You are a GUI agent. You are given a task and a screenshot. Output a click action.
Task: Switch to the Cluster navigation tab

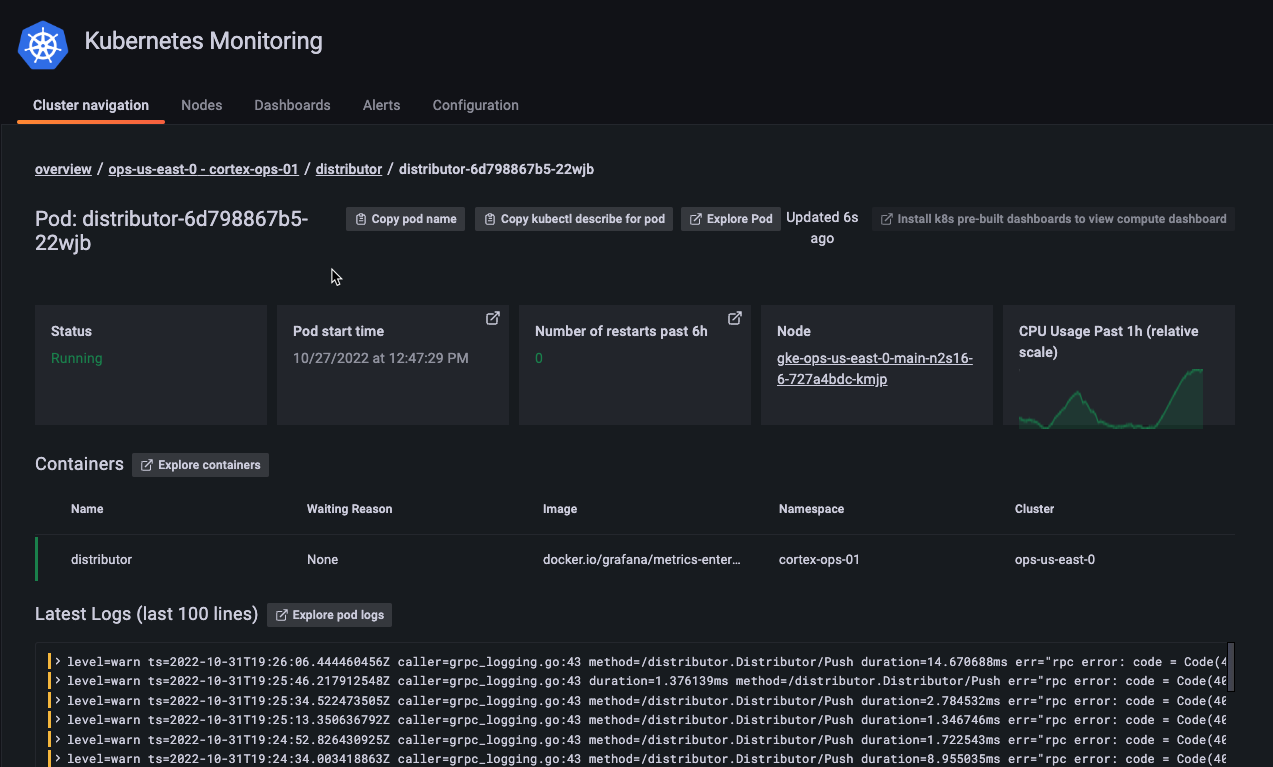point(91,105)
